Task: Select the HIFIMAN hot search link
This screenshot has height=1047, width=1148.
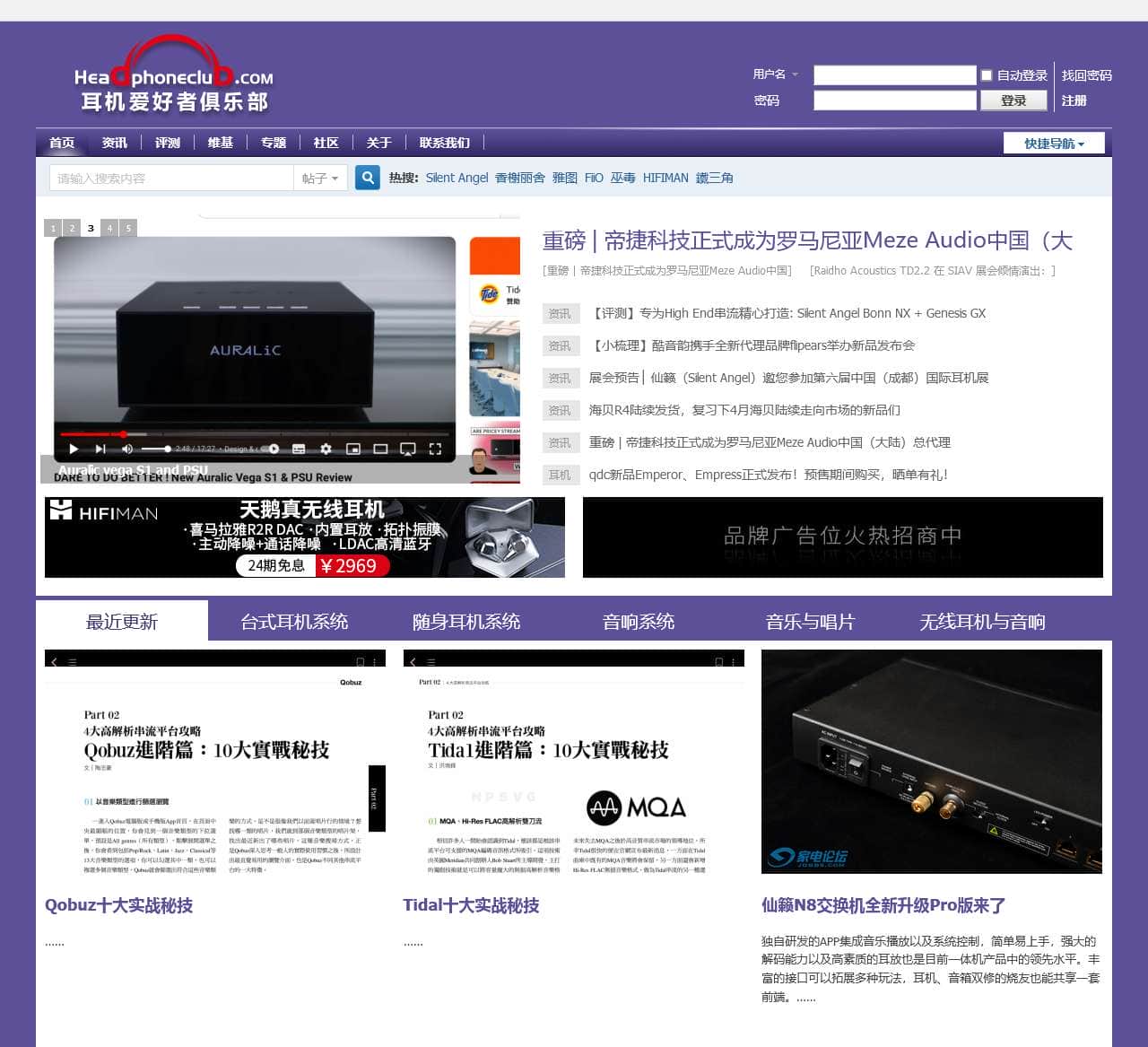Action: [665, 178]
